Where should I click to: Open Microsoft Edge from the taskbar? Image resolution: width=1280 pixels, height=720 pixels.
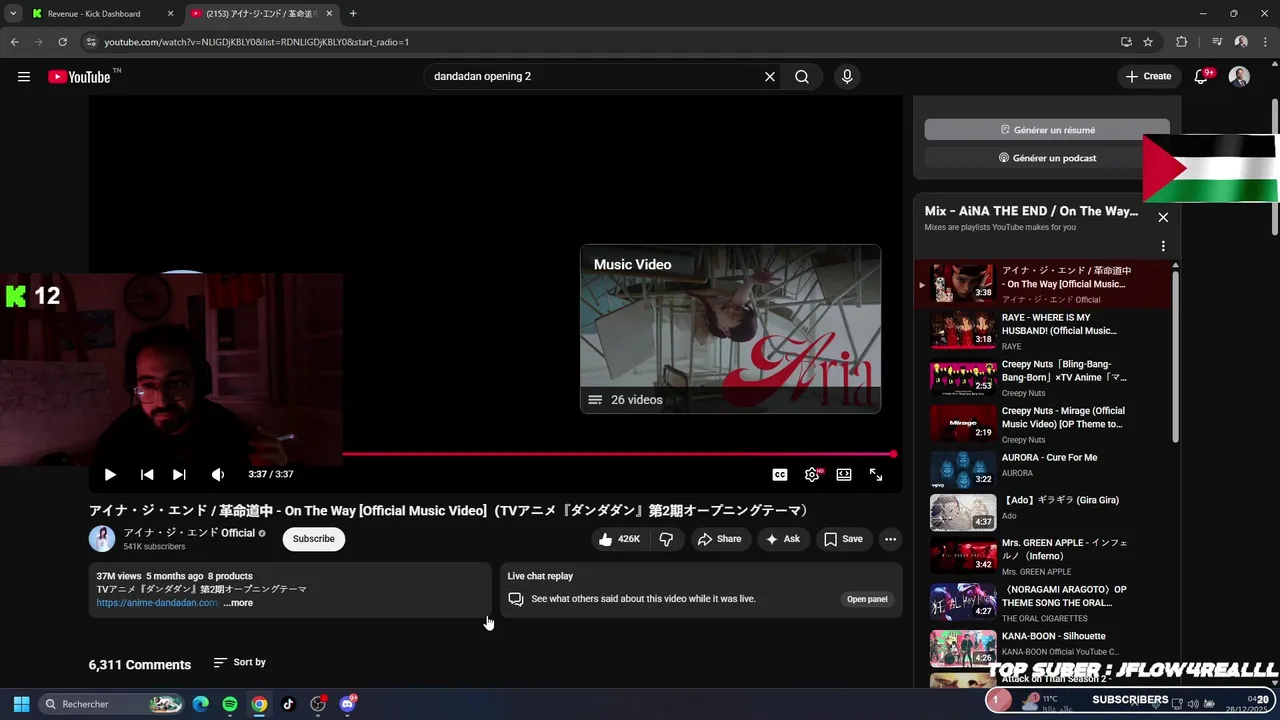201,704
